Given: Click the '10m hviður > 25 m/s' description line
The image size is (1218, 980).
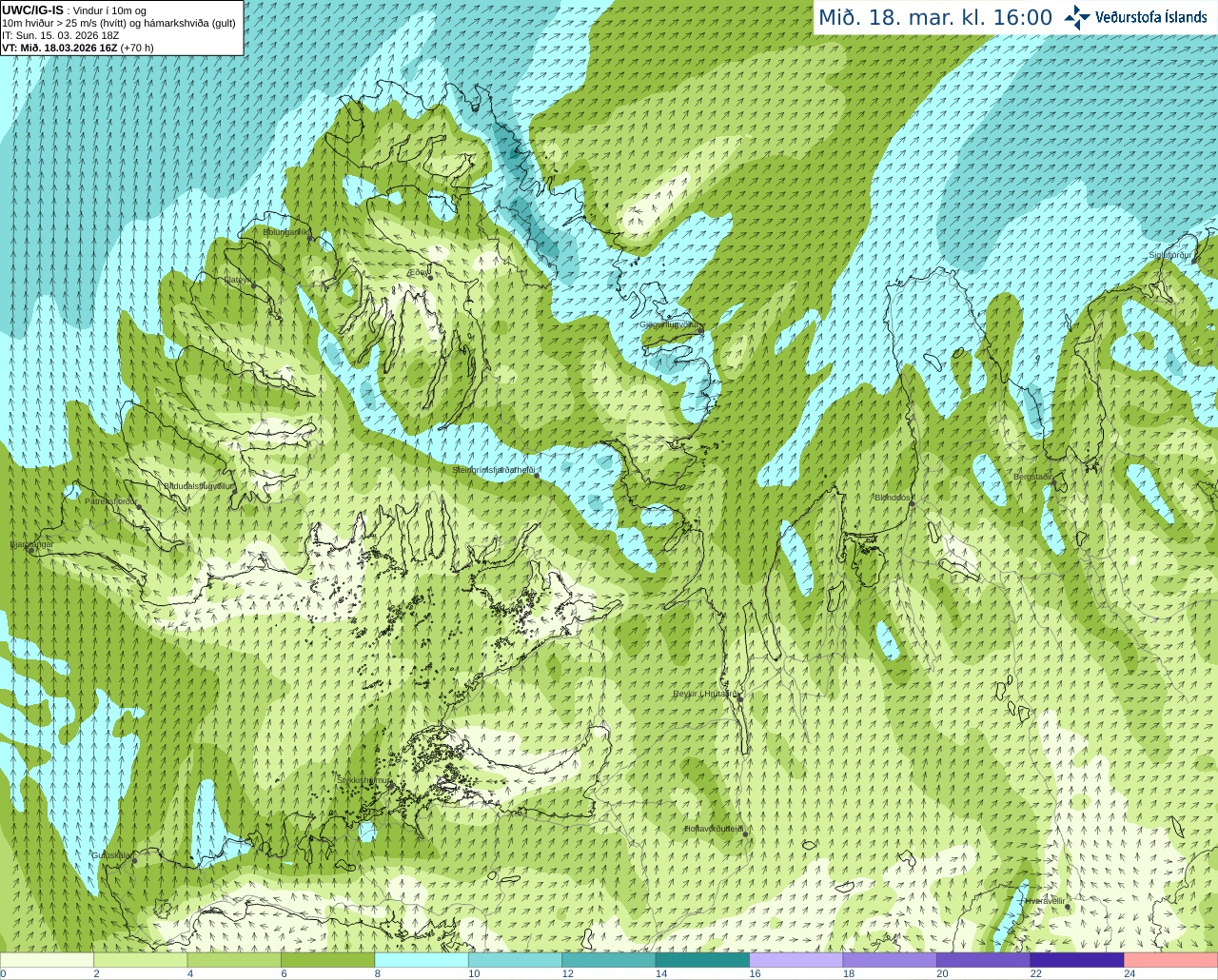Looking at the screenshot, I should click(119, 23).
